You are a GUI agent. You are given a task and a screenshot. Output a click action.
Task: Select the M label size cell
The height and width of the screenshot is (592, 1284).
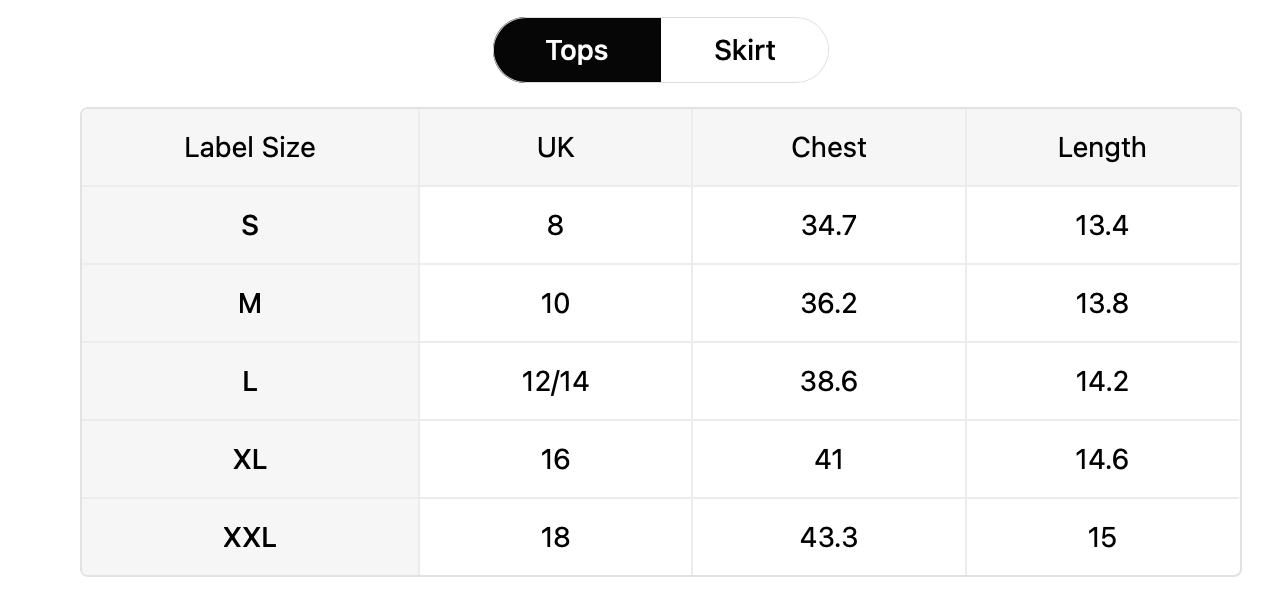click(250, 303)
